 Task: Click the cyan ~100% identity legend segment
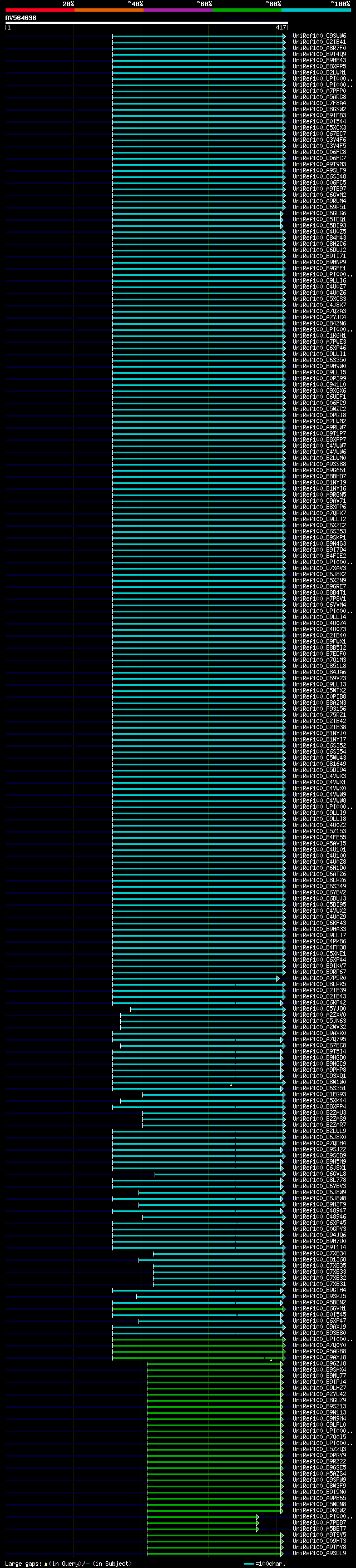pyautogui.click(x=316, y=10)
